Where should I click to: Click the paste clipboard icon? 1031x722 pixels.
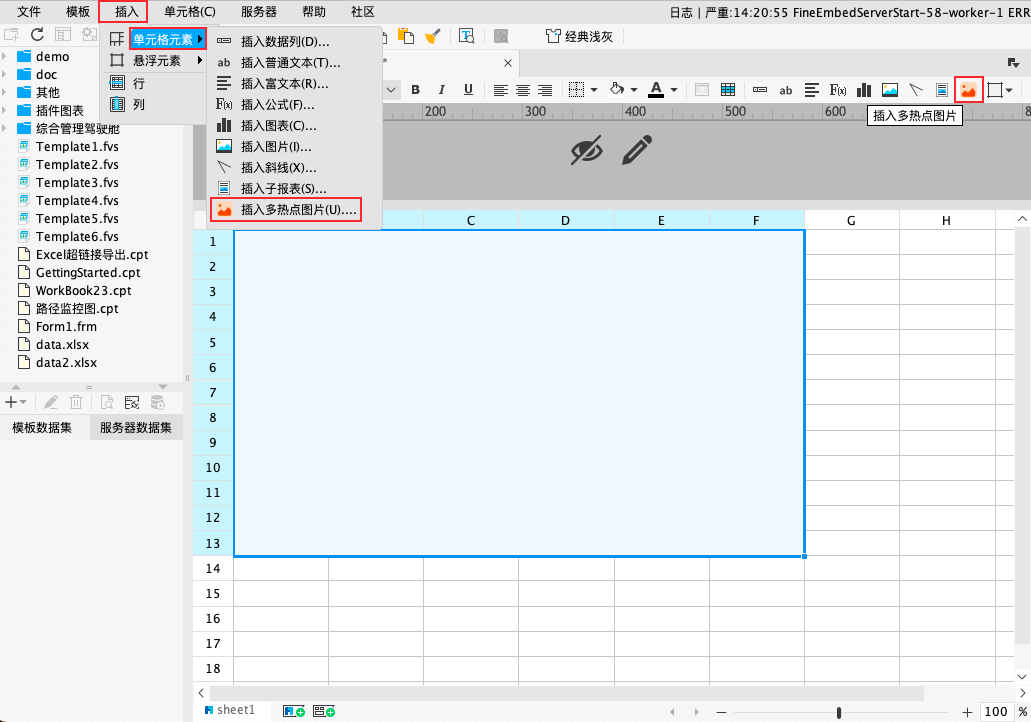click(406, 36)
